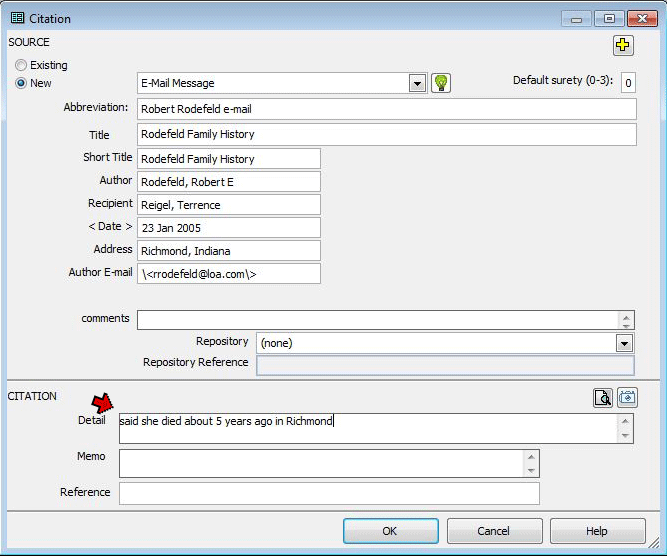Image resolution: width=667 pixels, height=556 pixels.
Task: Open the citation detail magnifier document icon
Action: (x=603, y=398)
